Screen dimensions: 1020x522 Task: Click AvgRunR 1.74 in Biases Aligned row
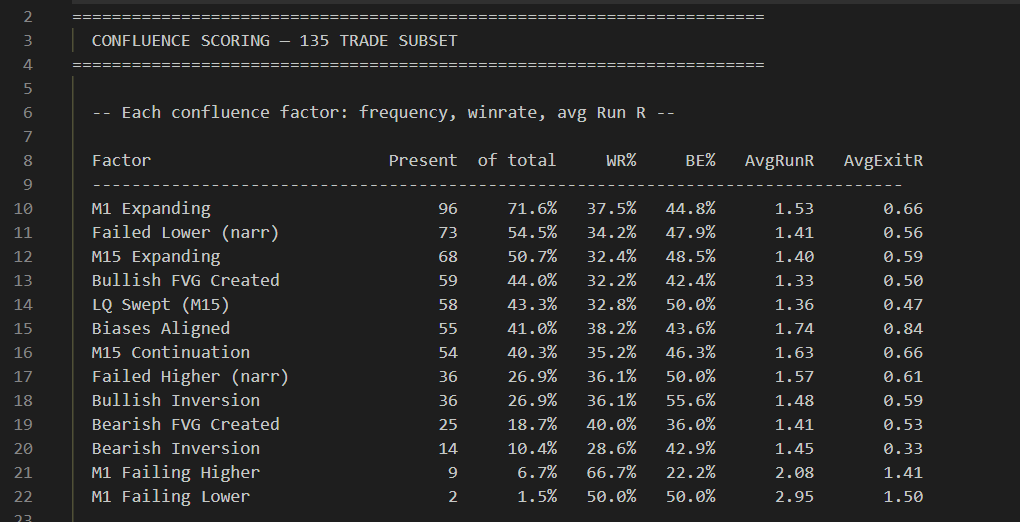pos(794,329)
